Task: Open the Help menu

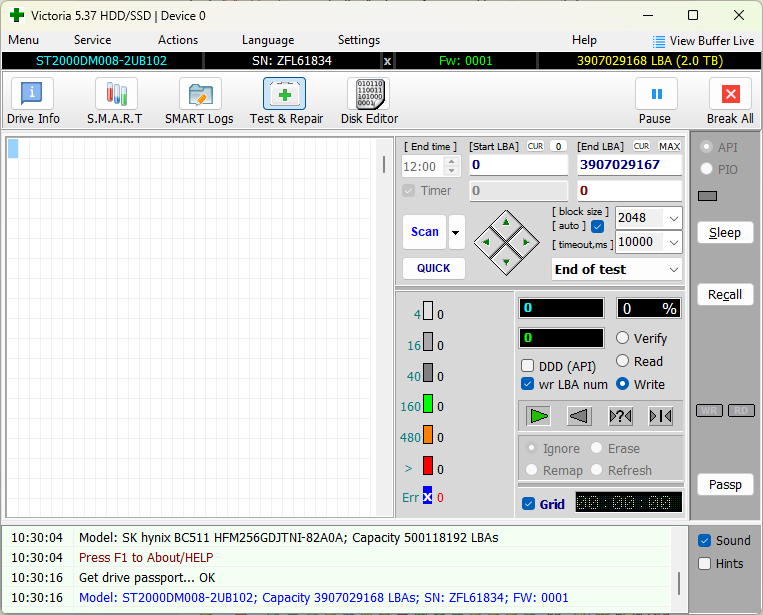Action: tap(584, 40)
